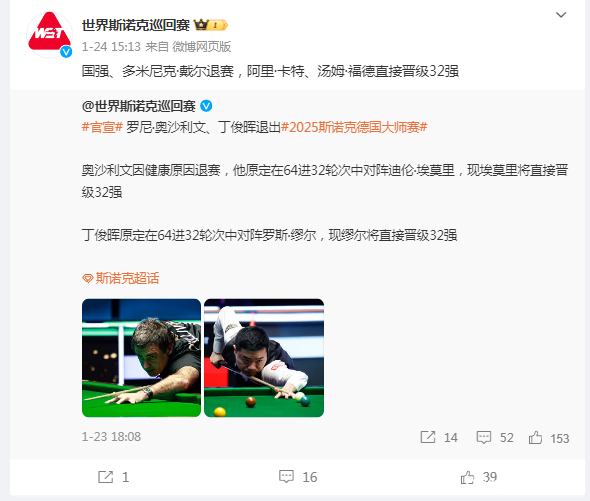View the Ding Junhui photo thumbnail
This screenshot has width=590, height=501.
[264, 358]
